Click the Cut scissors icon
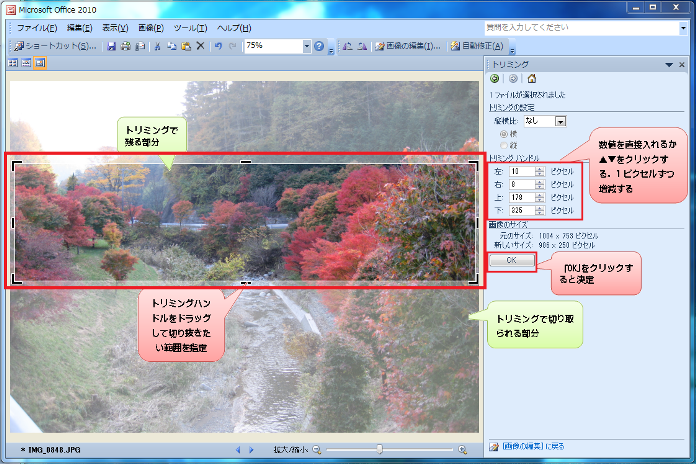This screenshot has height=466, width=696. pos(157,46)
